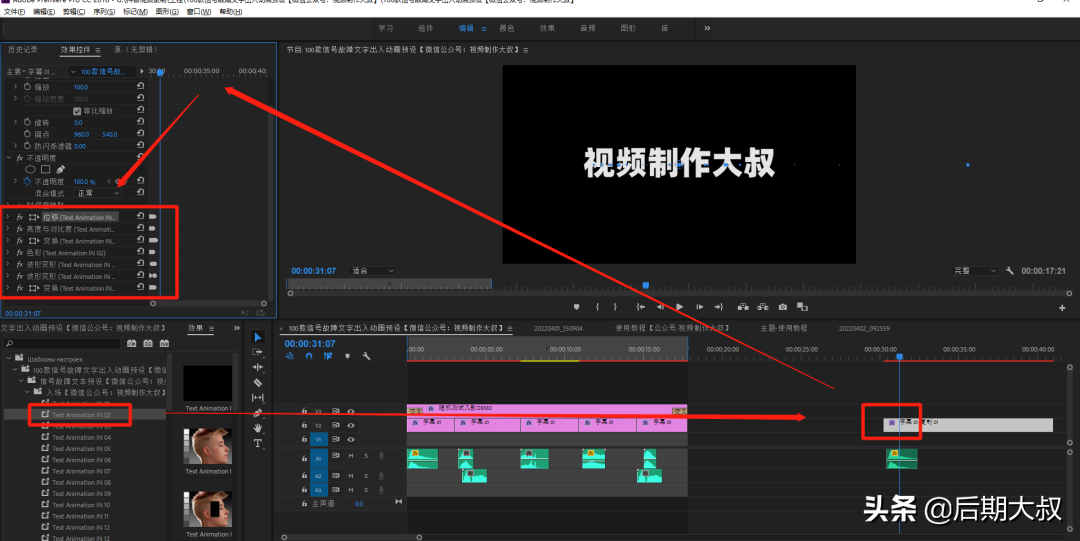The height and width of the screenshot is (541, 1080).
Task: Create elliptical opacity mask
Action: pyautogui.click(x=30, y=170)
